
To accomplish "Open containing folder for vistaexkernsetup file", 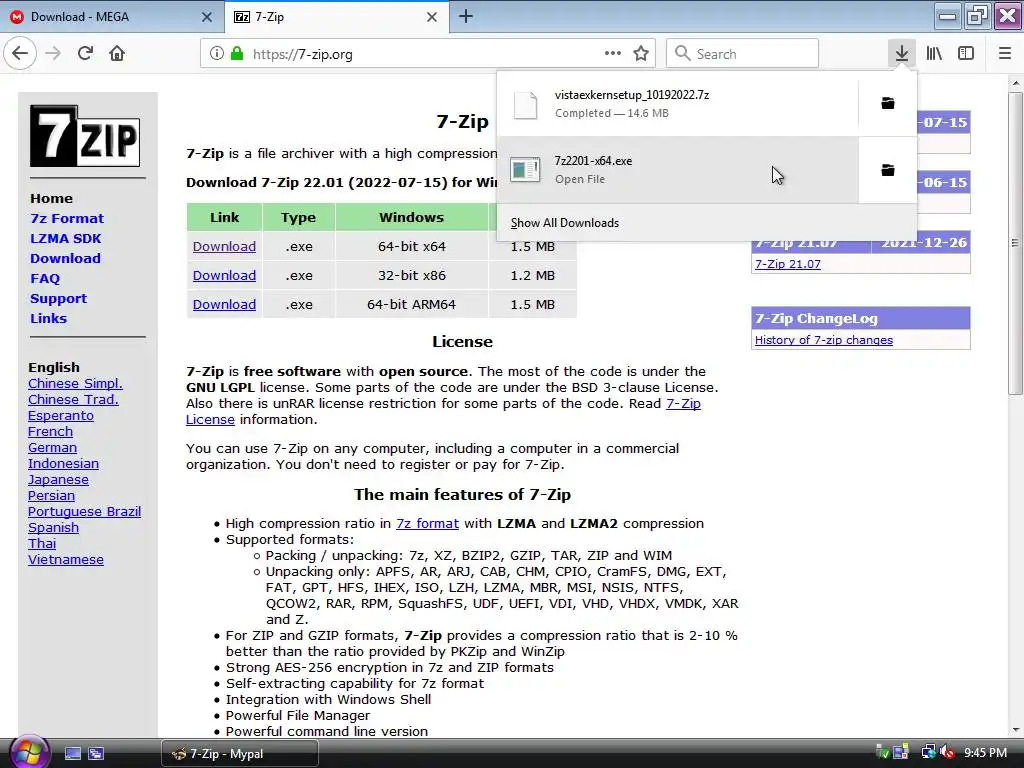I will click(x=888, y=103).
